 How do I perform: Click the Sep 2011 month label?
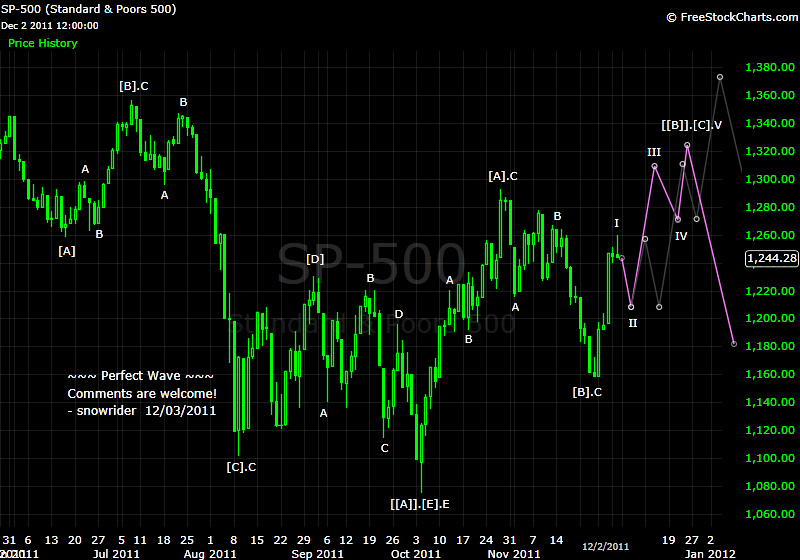tap(317, 554)
